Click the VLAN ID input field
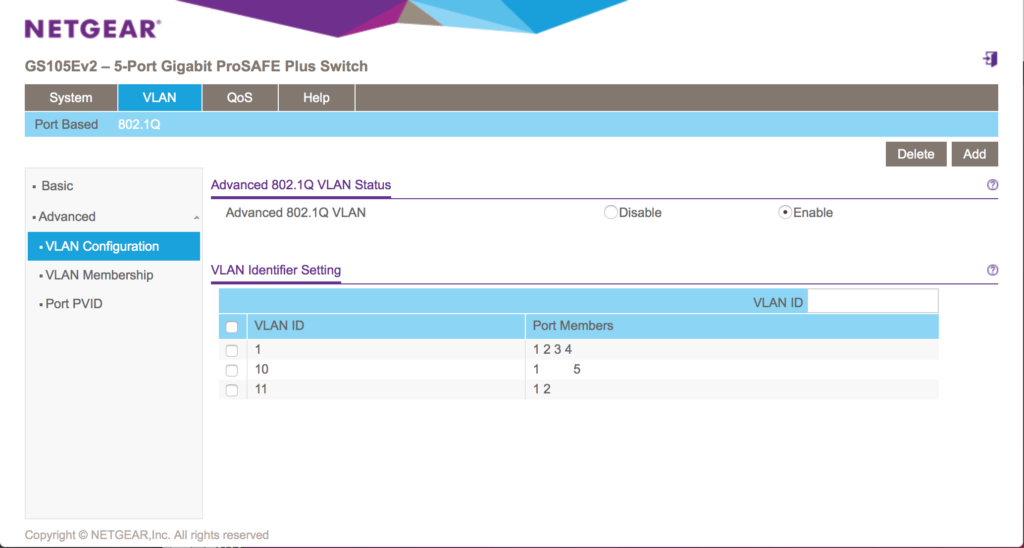1024x548 pixels. coord(872,301)
